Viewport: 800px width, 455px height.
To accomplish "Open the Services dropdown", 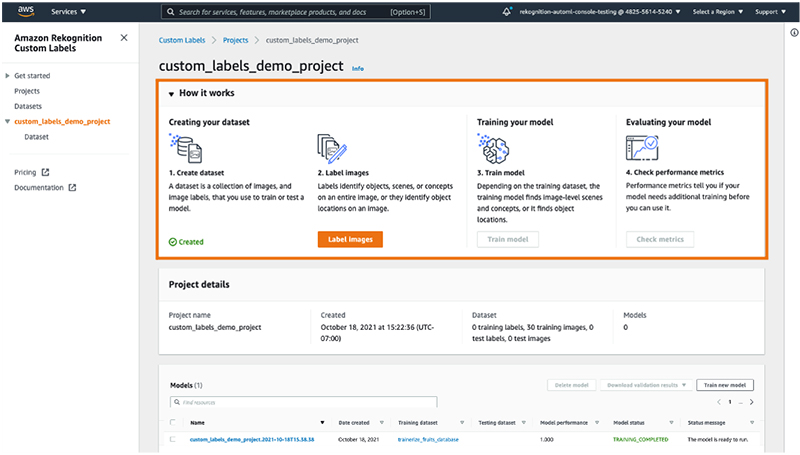I will [x=68, y=11].
